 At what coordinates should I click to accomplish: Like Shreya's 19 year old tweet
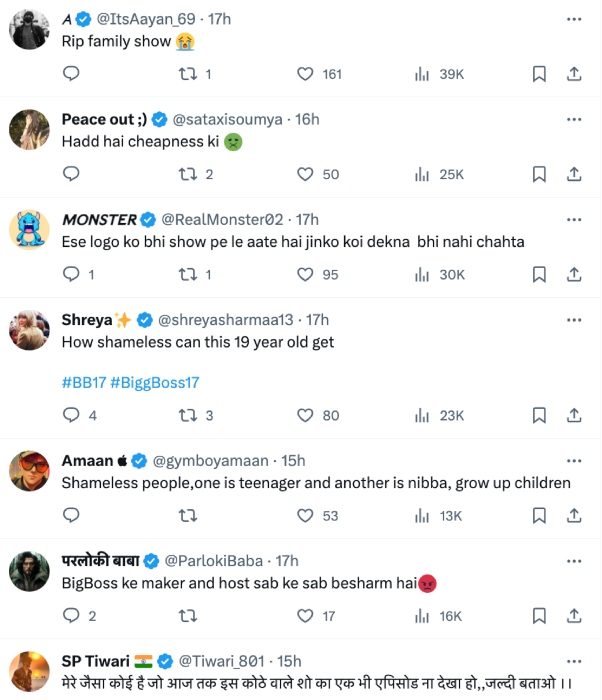pyautogui.click(x=307, y=416)
